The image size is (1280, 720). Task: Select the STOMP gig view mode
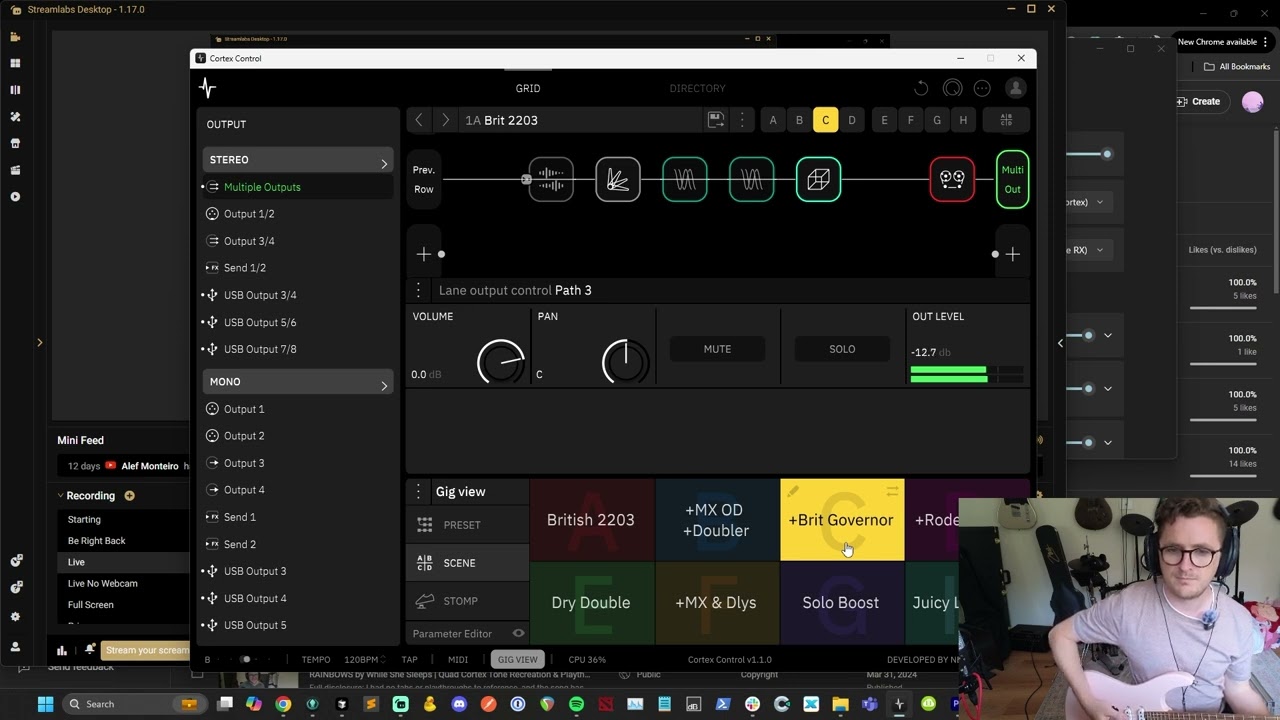pyautogui.click(x=467, y=601)
